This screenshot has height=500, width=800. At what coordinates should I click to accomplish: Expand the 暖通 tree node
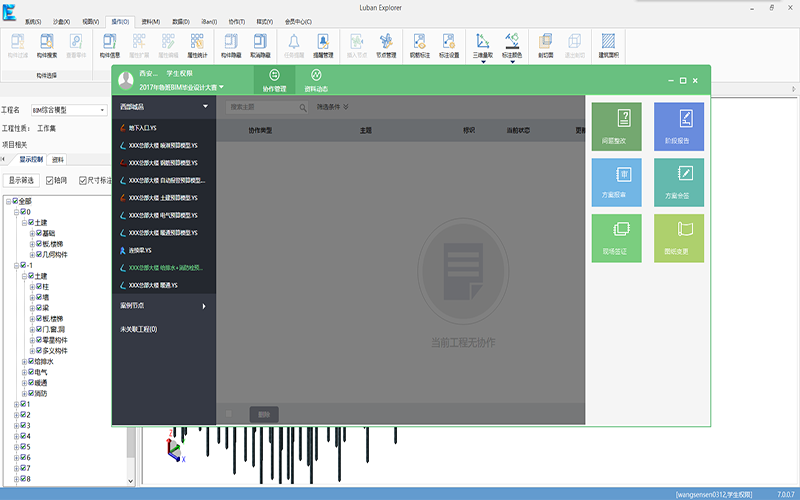pyautogui.click(x=24, y=383)
